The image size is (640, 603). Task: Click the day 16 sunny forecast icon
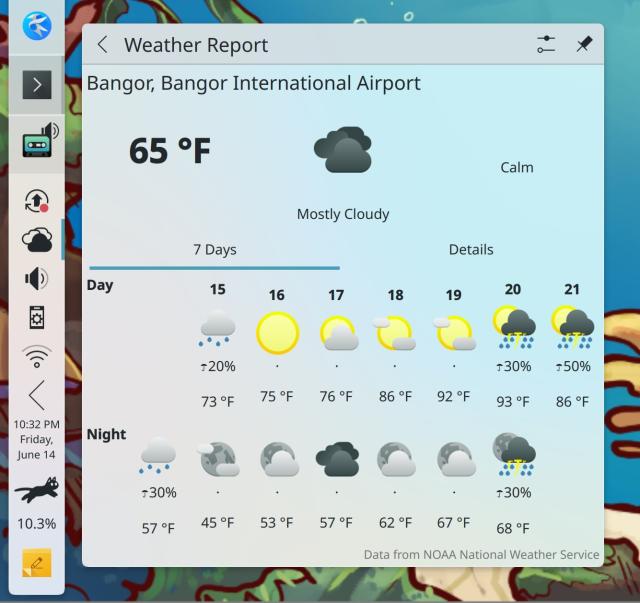(277, 332)
